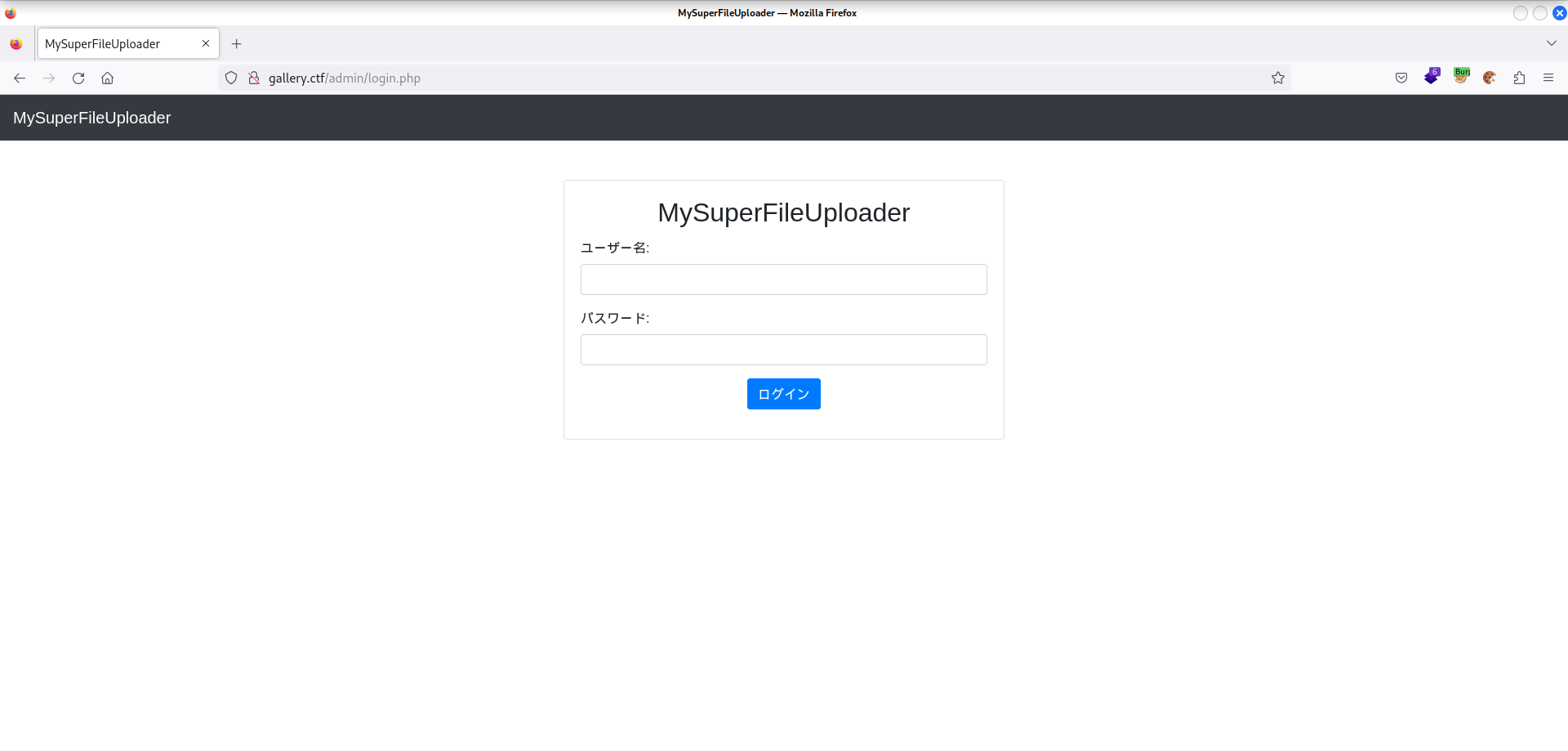
Task: List all tabs dropdown arrow
Action: point(1552,43)
